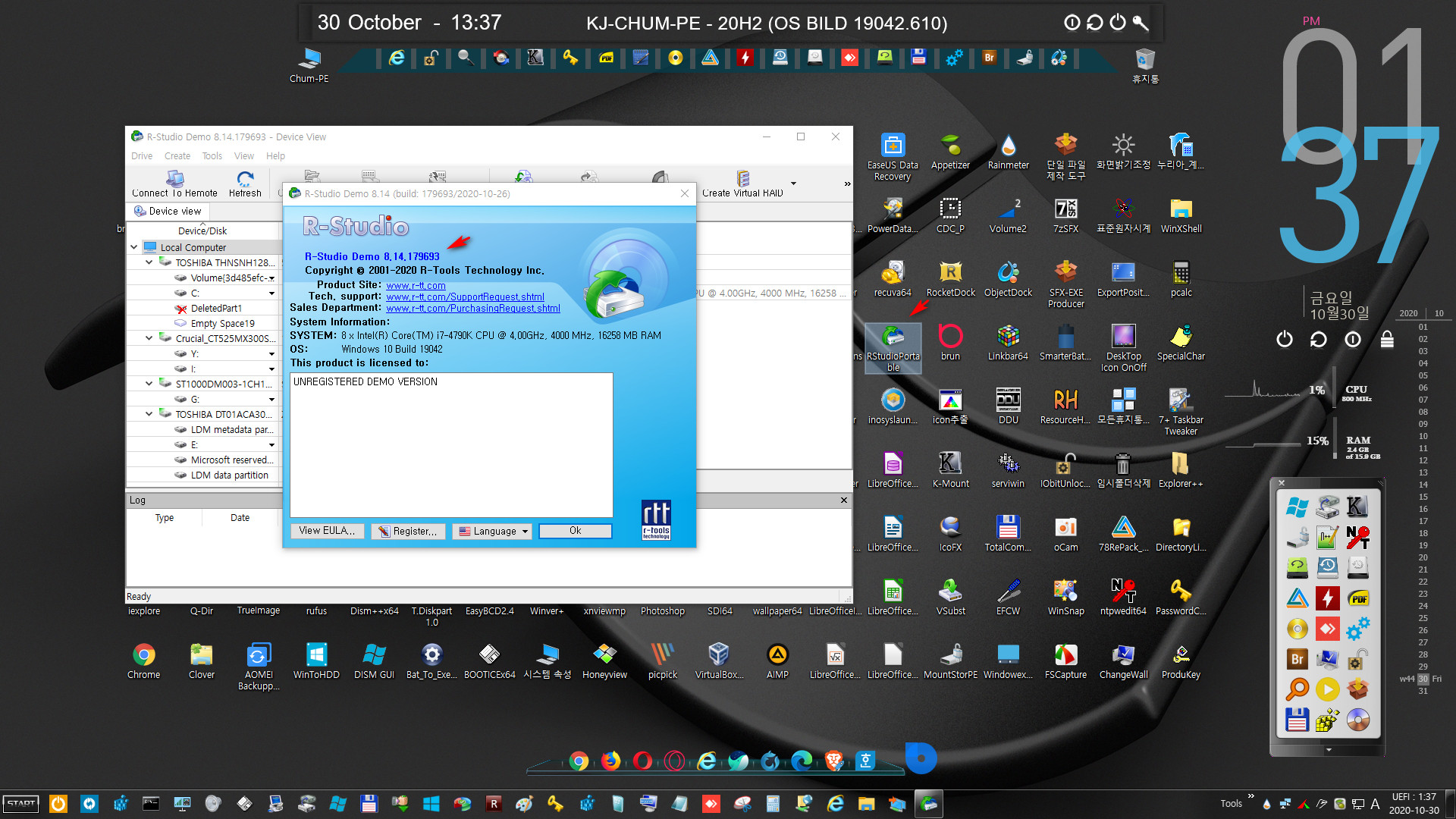Viewport: 1456px width, 819px height.
Task: Open the Create menu
Action: pyautogui.click(x=177, y=156)
